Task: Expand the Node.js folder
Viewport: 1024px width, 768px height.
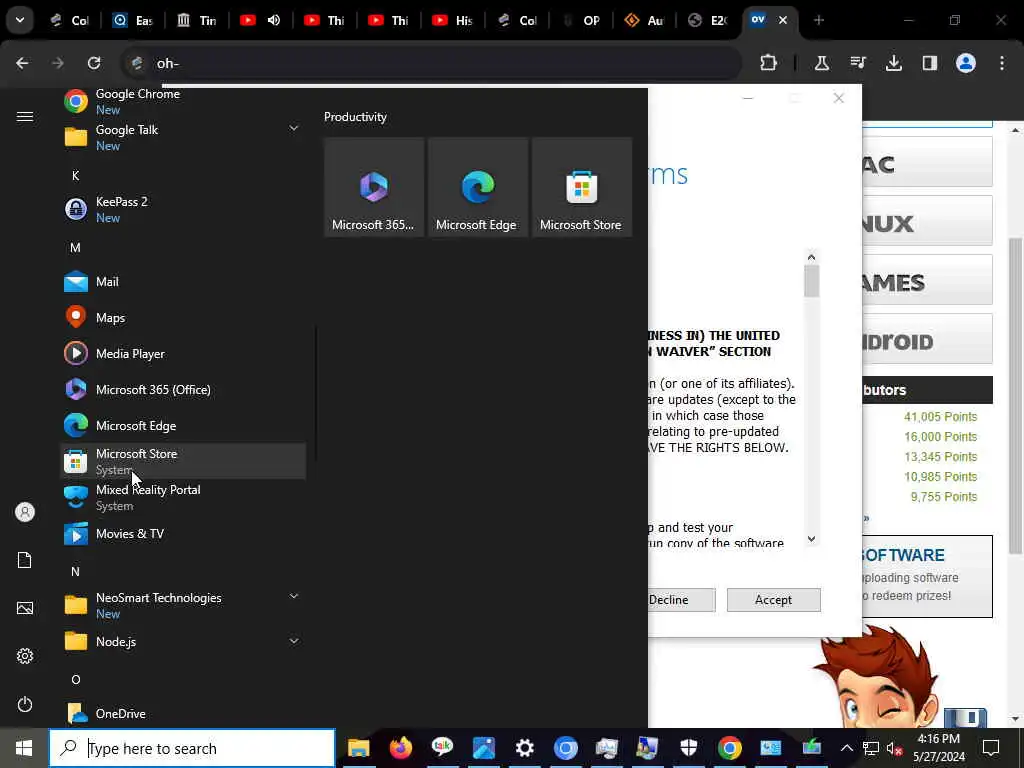Action: [x=183, y=641]
